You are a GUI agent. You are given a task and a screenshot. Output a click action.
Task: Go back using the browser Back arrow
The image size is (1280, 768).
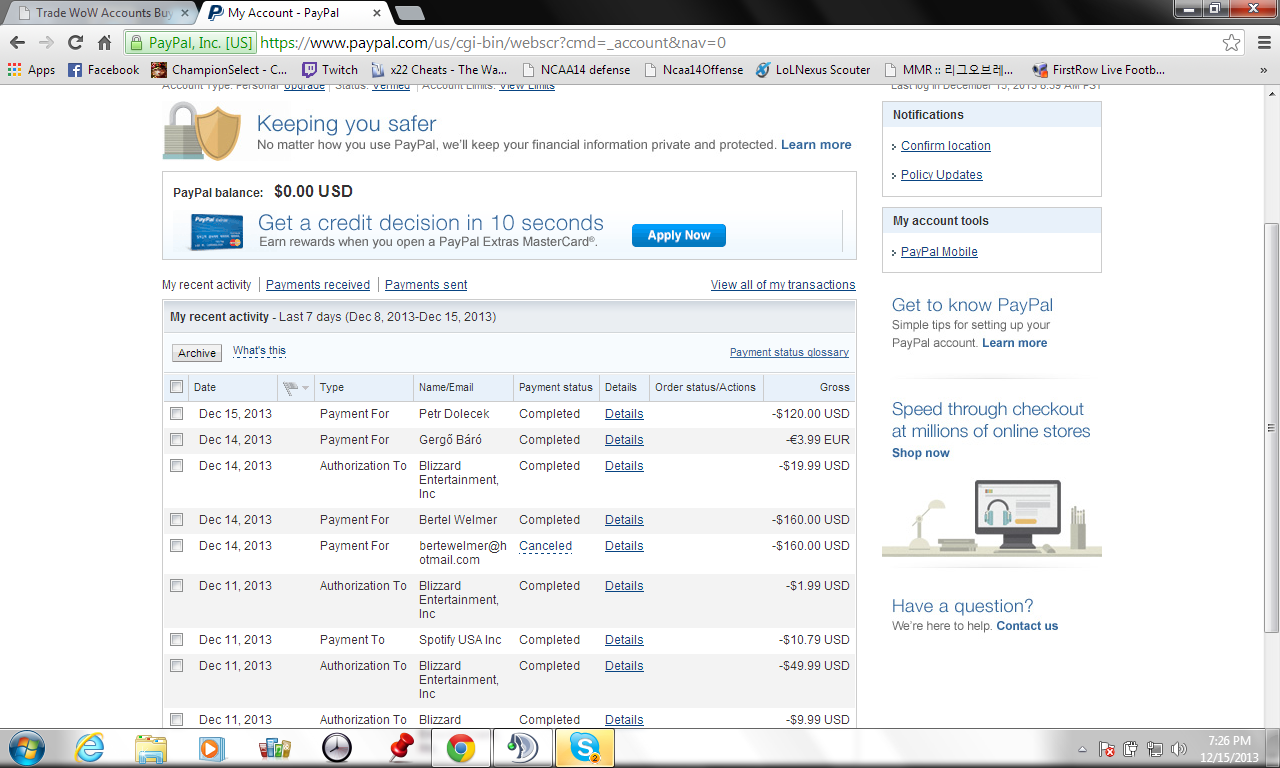[17, 43]
